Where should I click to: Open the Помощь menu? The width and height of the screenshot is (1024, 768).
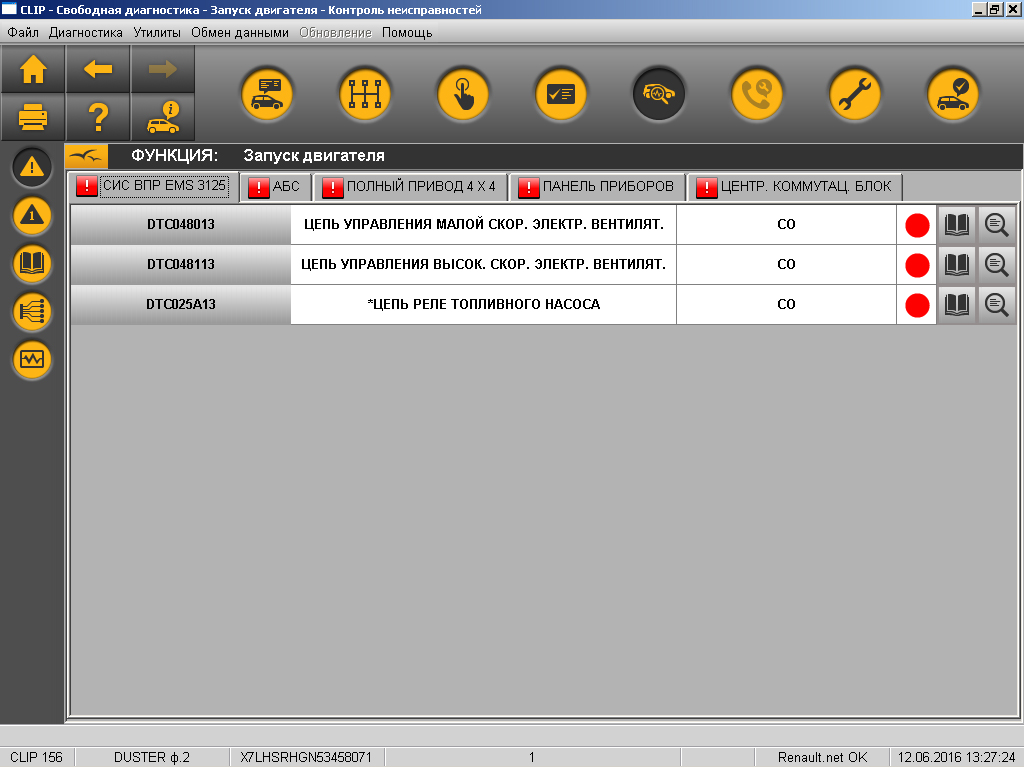407,33
